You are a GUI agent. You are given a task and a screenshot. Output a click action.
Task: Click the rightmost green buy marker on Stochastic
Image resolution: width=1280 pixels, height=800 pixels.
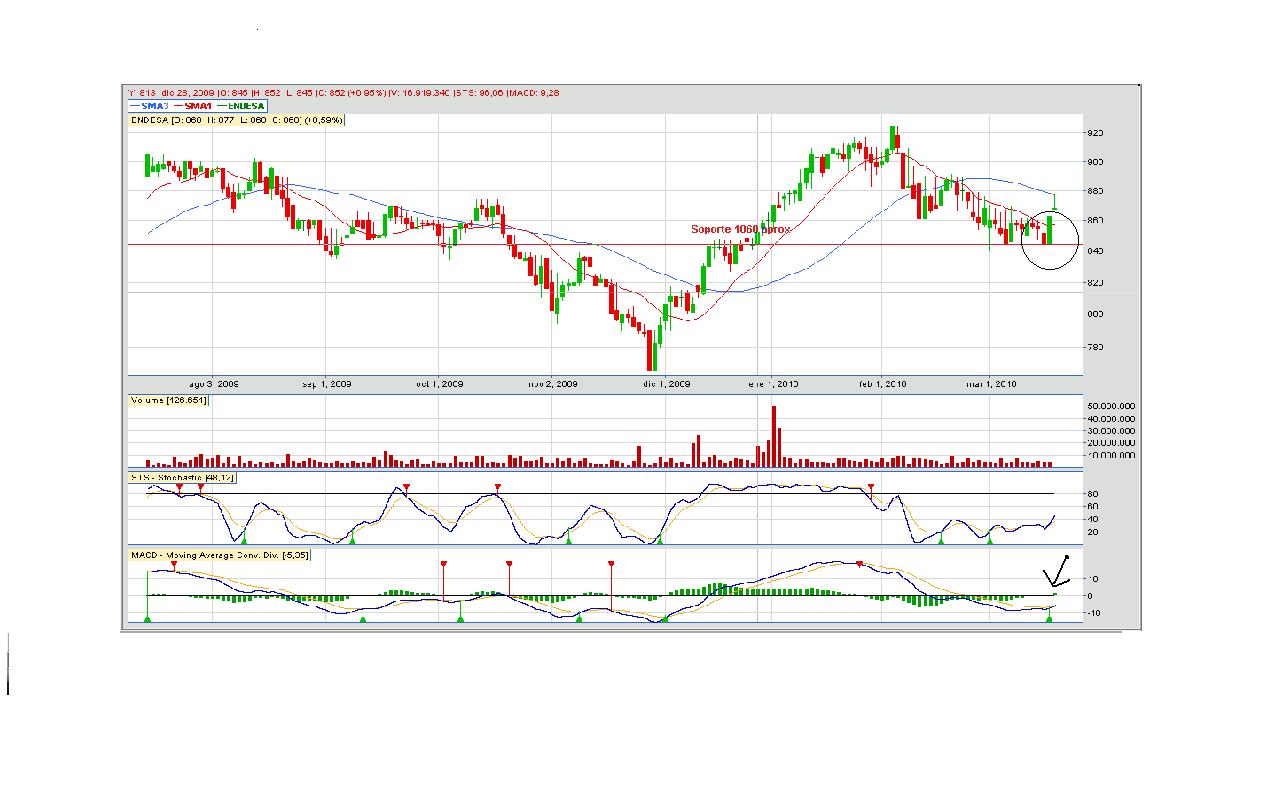(990, 540)
